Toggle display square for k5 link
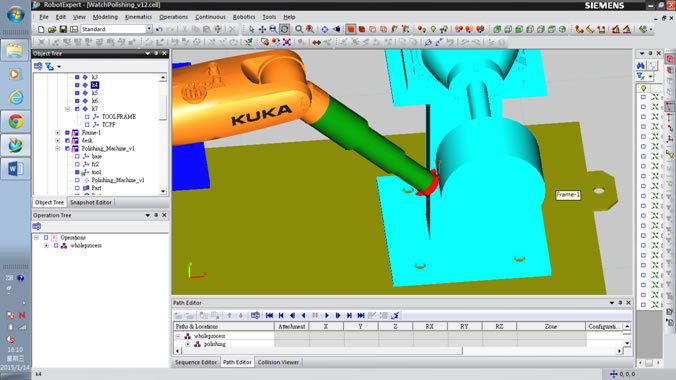This screenshot has height=380, width=676. click(77, 93)
